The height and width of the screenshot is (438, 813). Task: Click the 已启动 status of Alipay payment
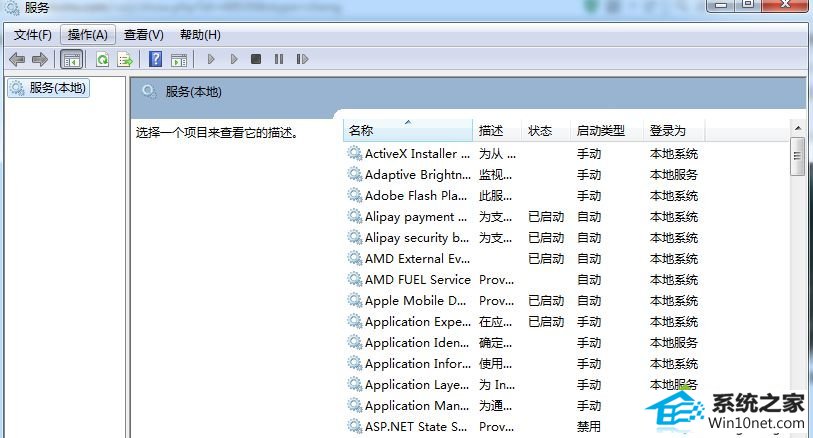tap(546, 217)
